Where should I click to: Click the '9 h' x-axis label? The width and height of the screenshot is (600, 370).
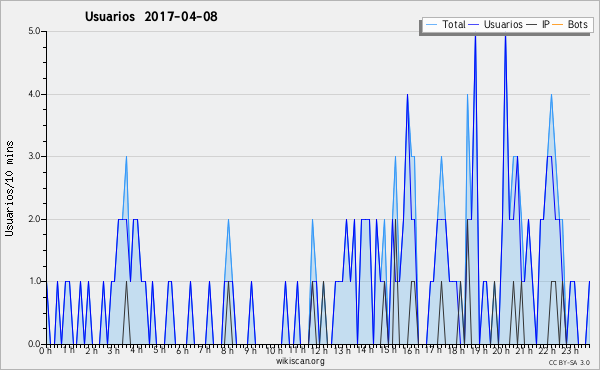coord(250,350)
